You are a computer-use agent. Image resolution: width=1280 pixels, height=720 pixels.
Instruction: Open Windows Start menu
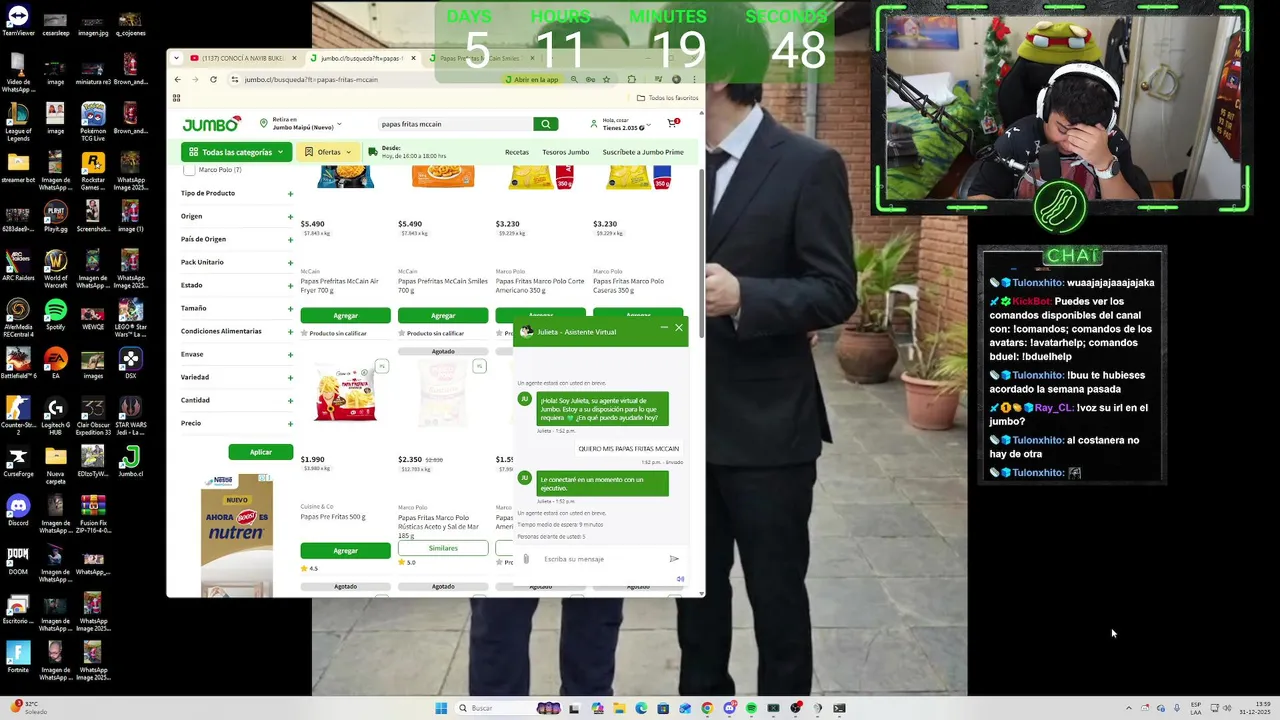[x=441, y=708]
